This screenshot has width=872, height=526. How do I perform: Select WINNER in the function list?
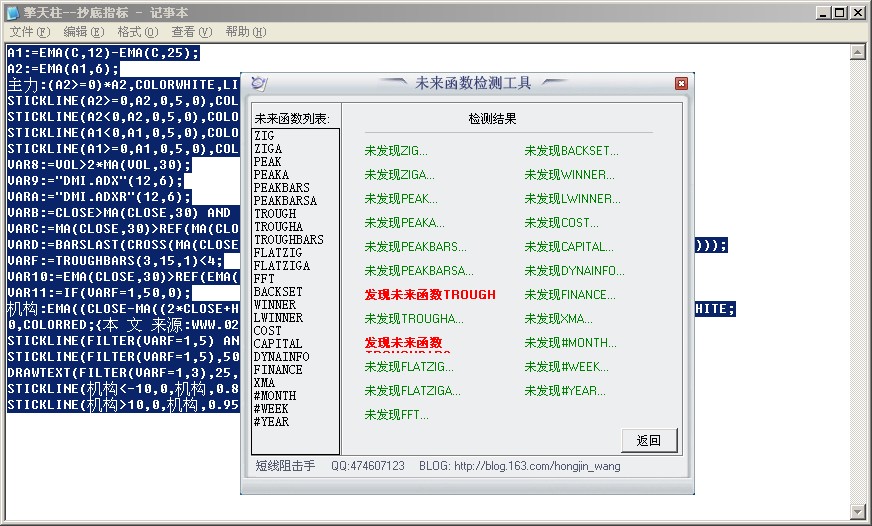pos(275,305)
